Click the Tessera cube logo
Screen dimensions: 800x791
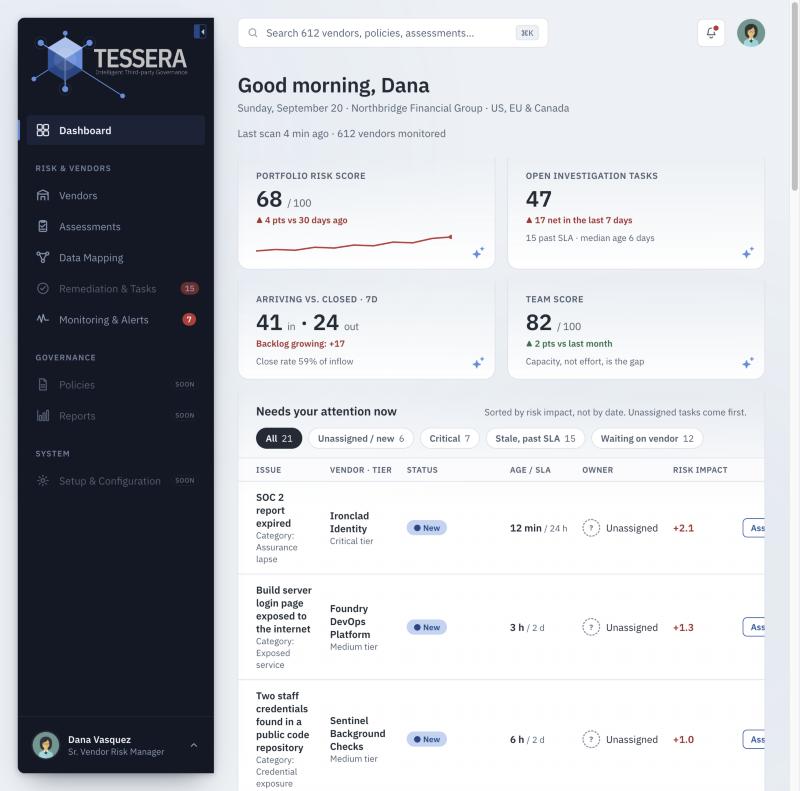tap(65, 60)
